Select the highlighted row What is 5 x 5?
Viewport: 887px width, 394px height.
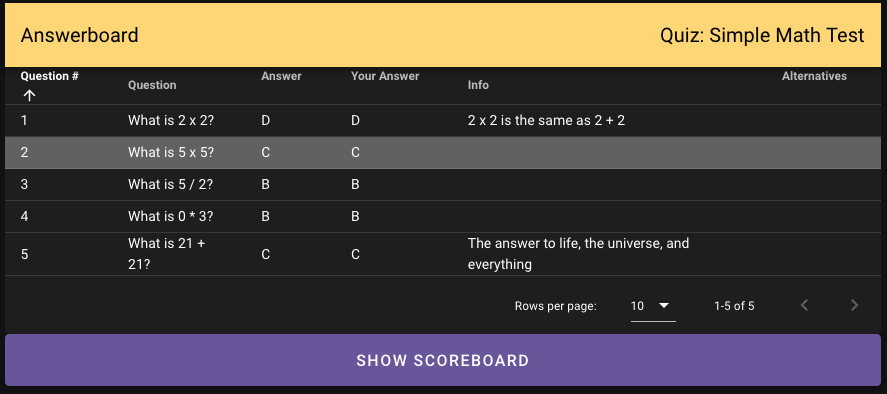click(443, 152)
